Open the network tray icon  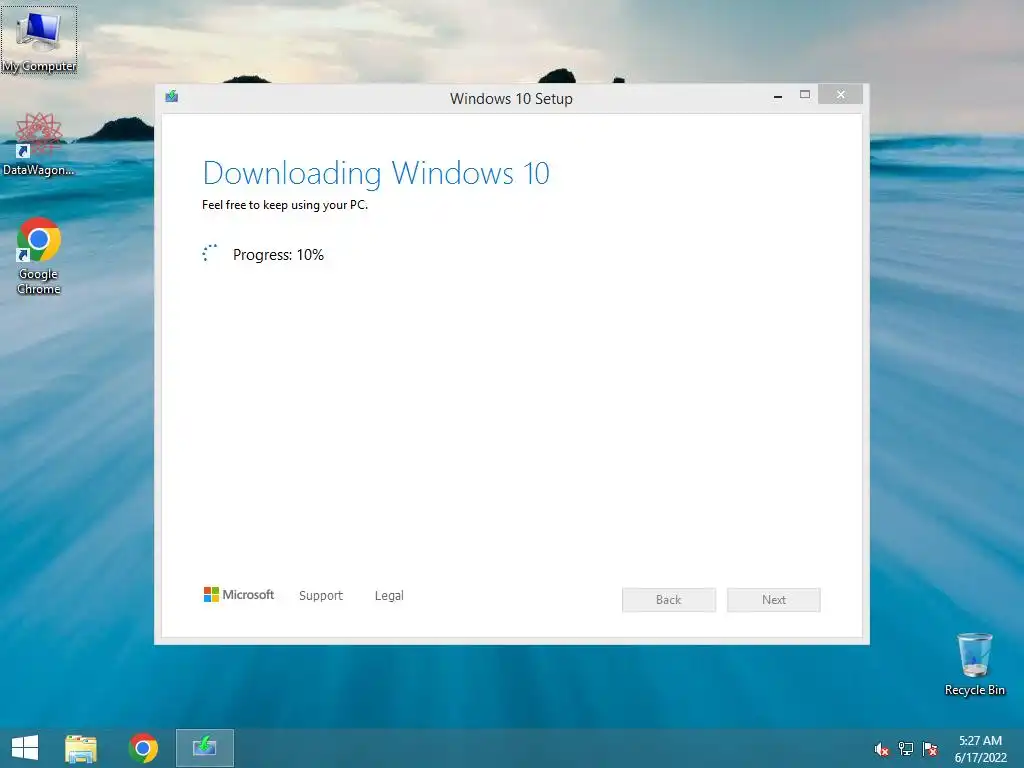pyautogui.click(x=906, y=749)
